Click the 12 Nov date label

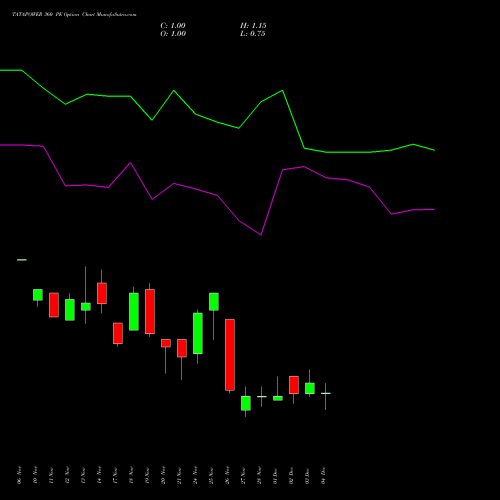[x=67, y=475]
